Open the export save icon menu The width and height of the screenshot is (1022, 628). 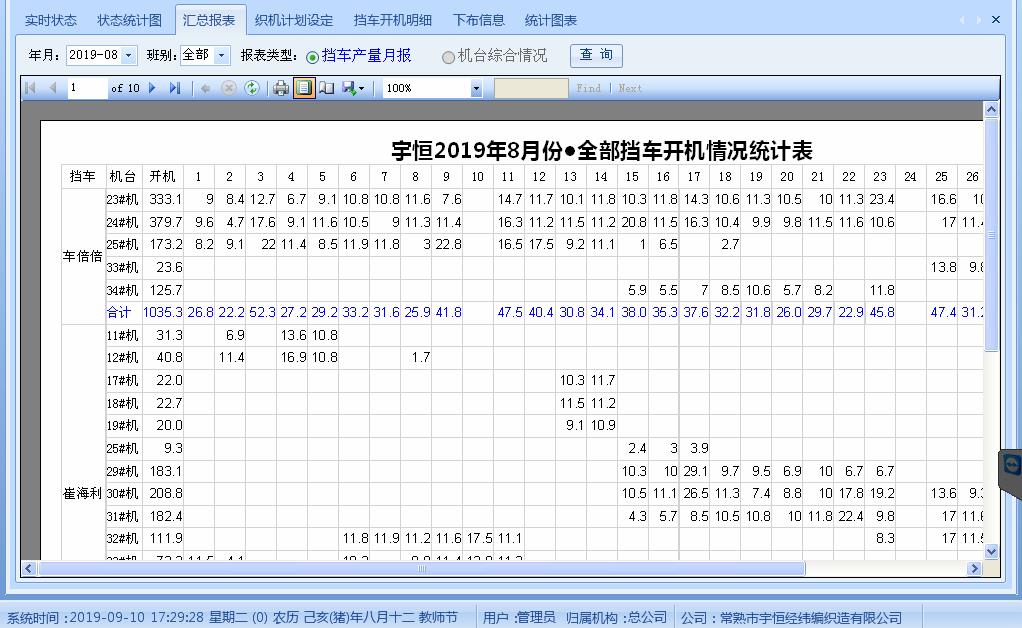pos(354,88)
